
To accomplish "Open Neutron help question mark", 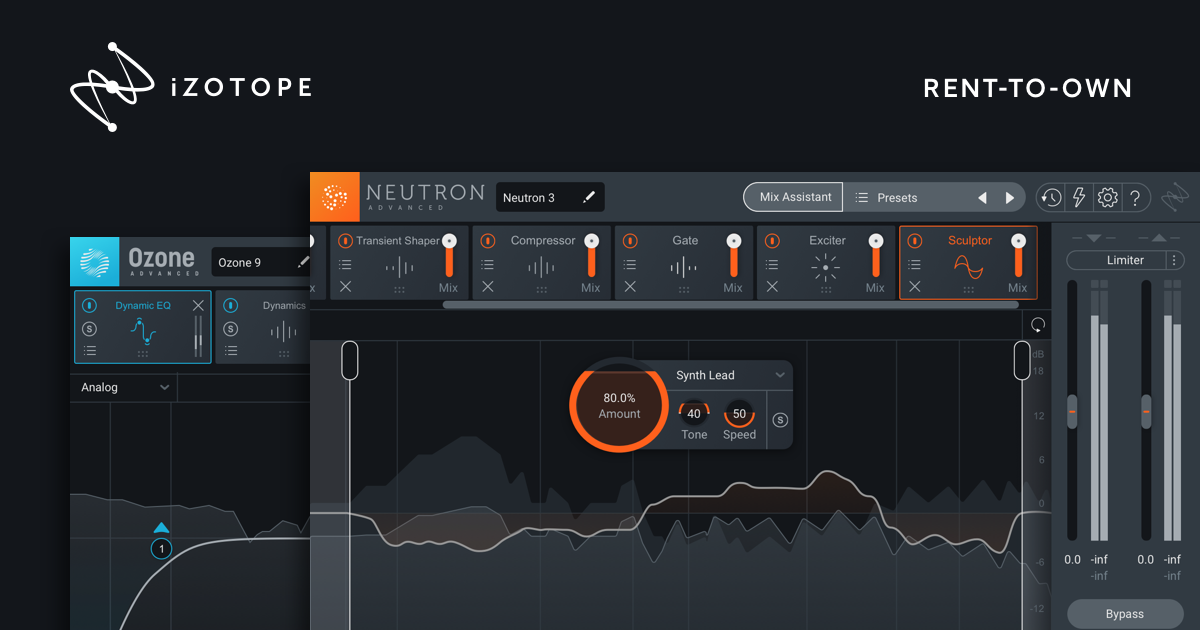I will (x=1136, y=197).
